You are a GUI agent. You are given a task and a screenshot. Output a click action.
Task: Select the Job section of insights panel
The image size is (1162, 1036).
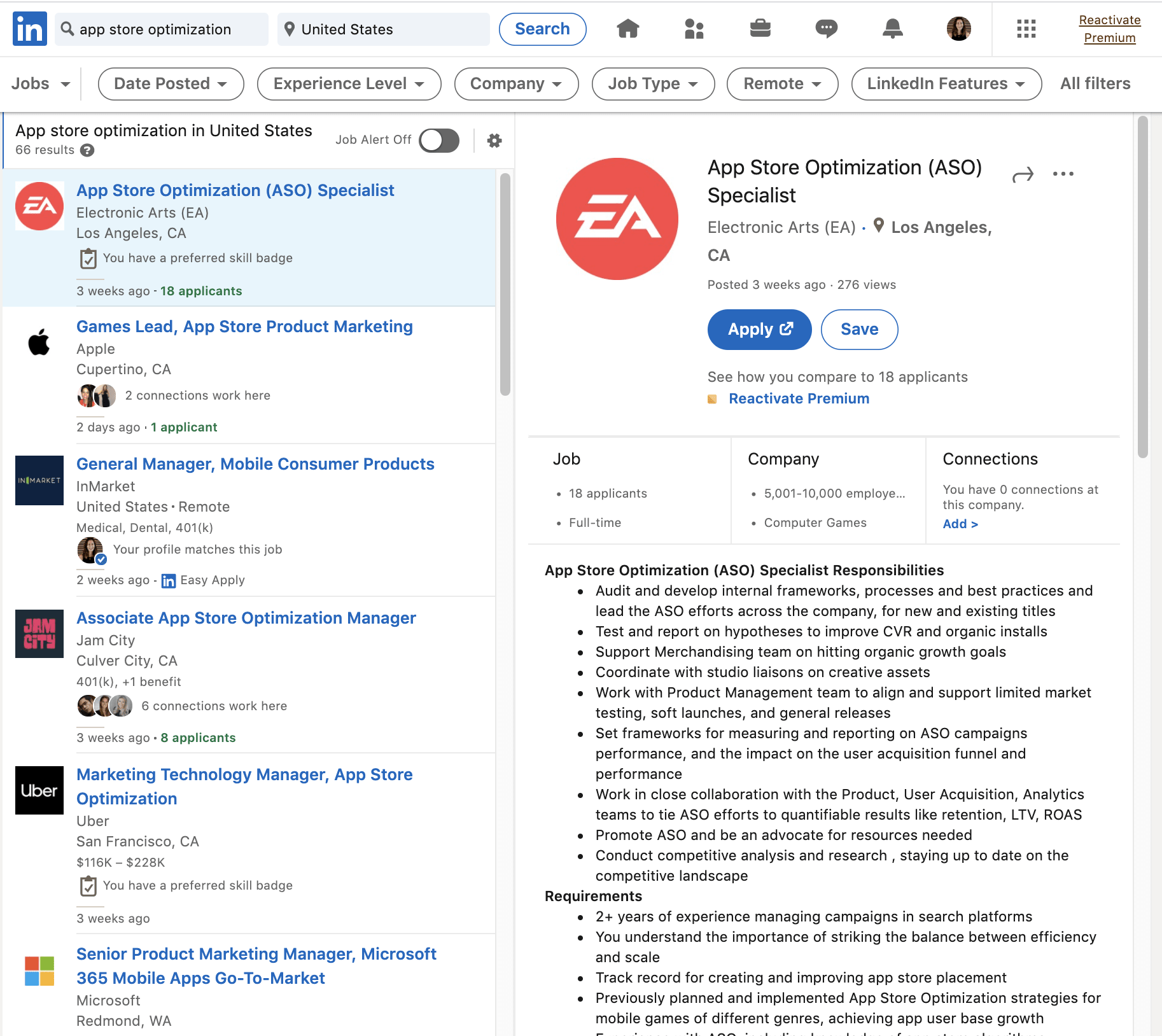(629, 491)
